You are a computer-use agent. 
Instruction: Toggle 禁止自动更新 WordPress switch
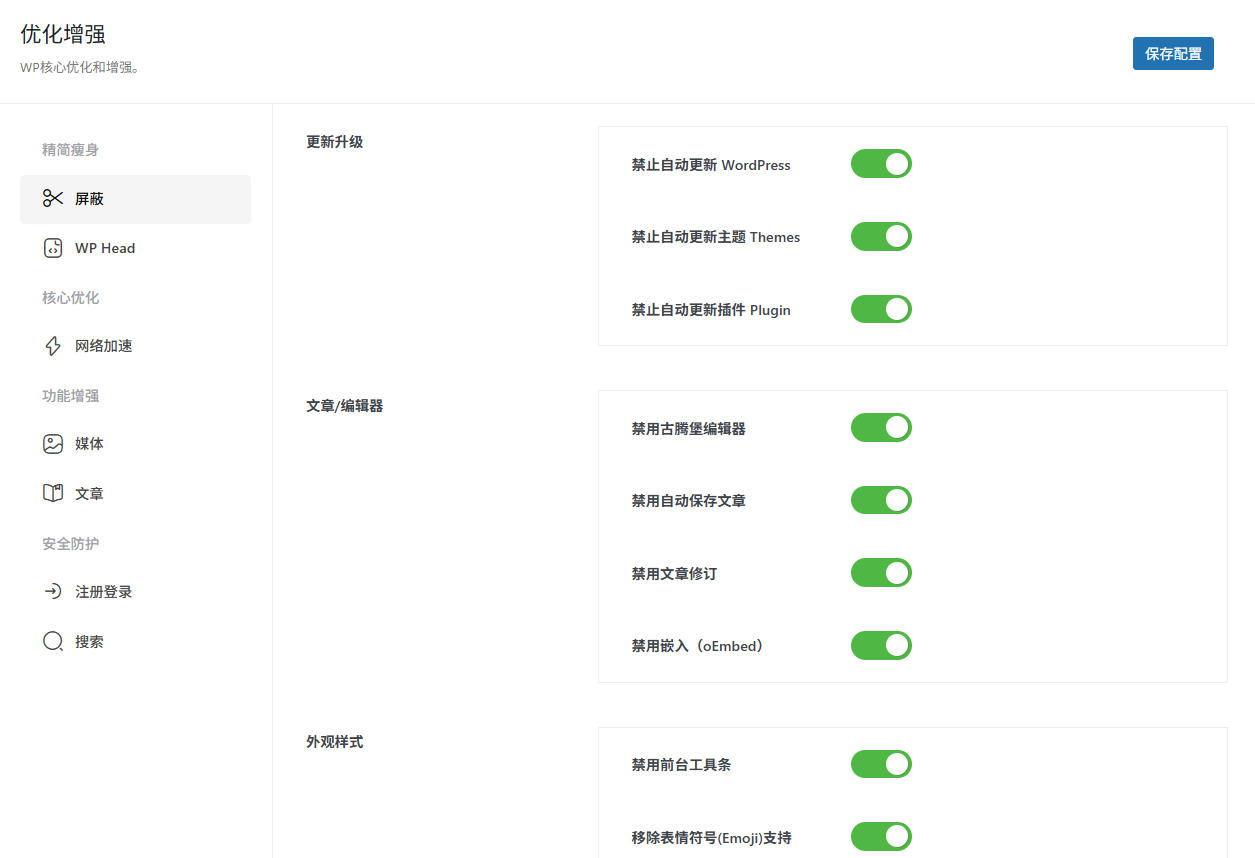(x=881, y=164)
